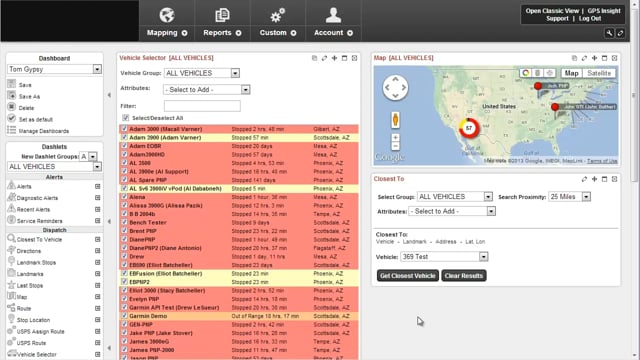This screenshot has height=360, width=640.
Task: Click the Filter text field
Action: 202,106
